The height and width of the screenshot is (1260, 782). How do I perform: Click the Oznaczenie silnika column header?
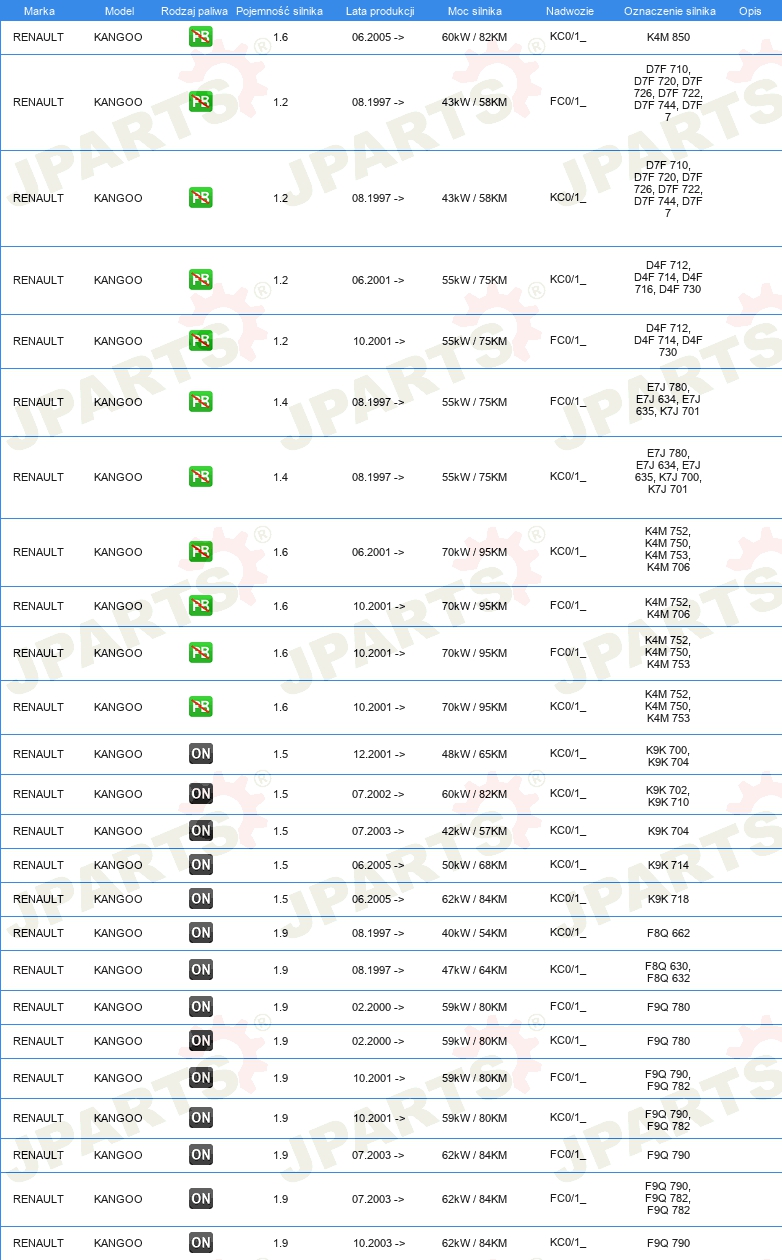(x=670, y=10)
